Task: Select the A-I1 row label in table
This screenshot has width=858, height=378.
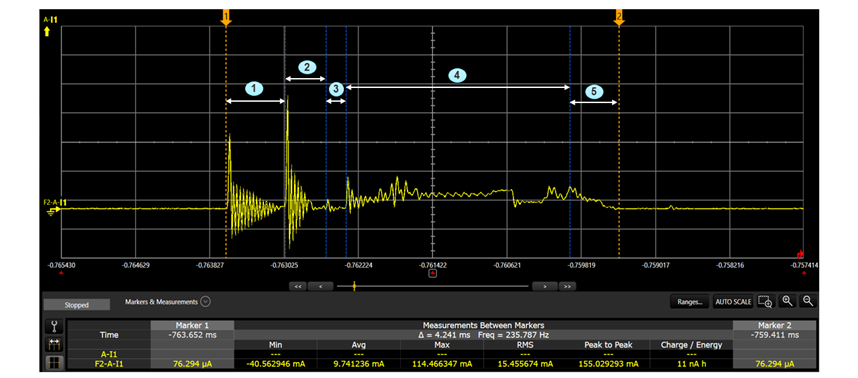Action: tap(109, 354)
